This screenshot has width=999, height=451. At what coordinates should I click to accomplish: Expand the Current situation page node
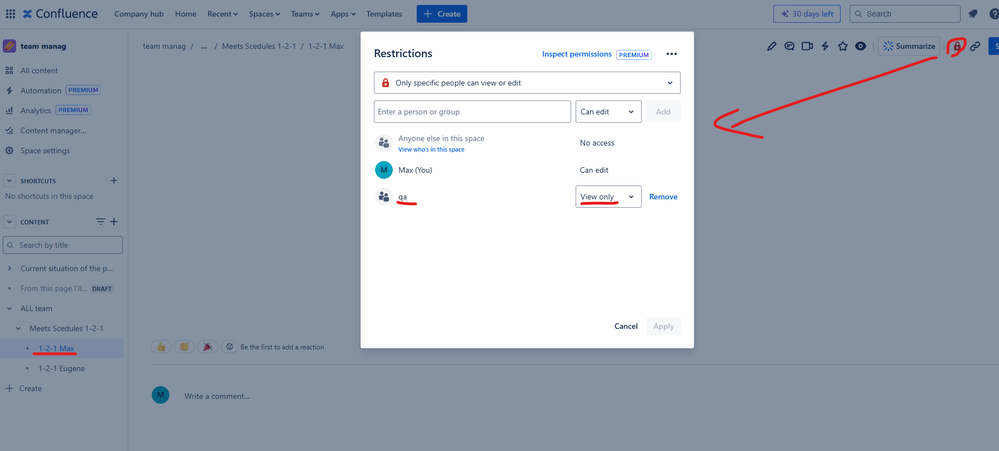[9, 268]
